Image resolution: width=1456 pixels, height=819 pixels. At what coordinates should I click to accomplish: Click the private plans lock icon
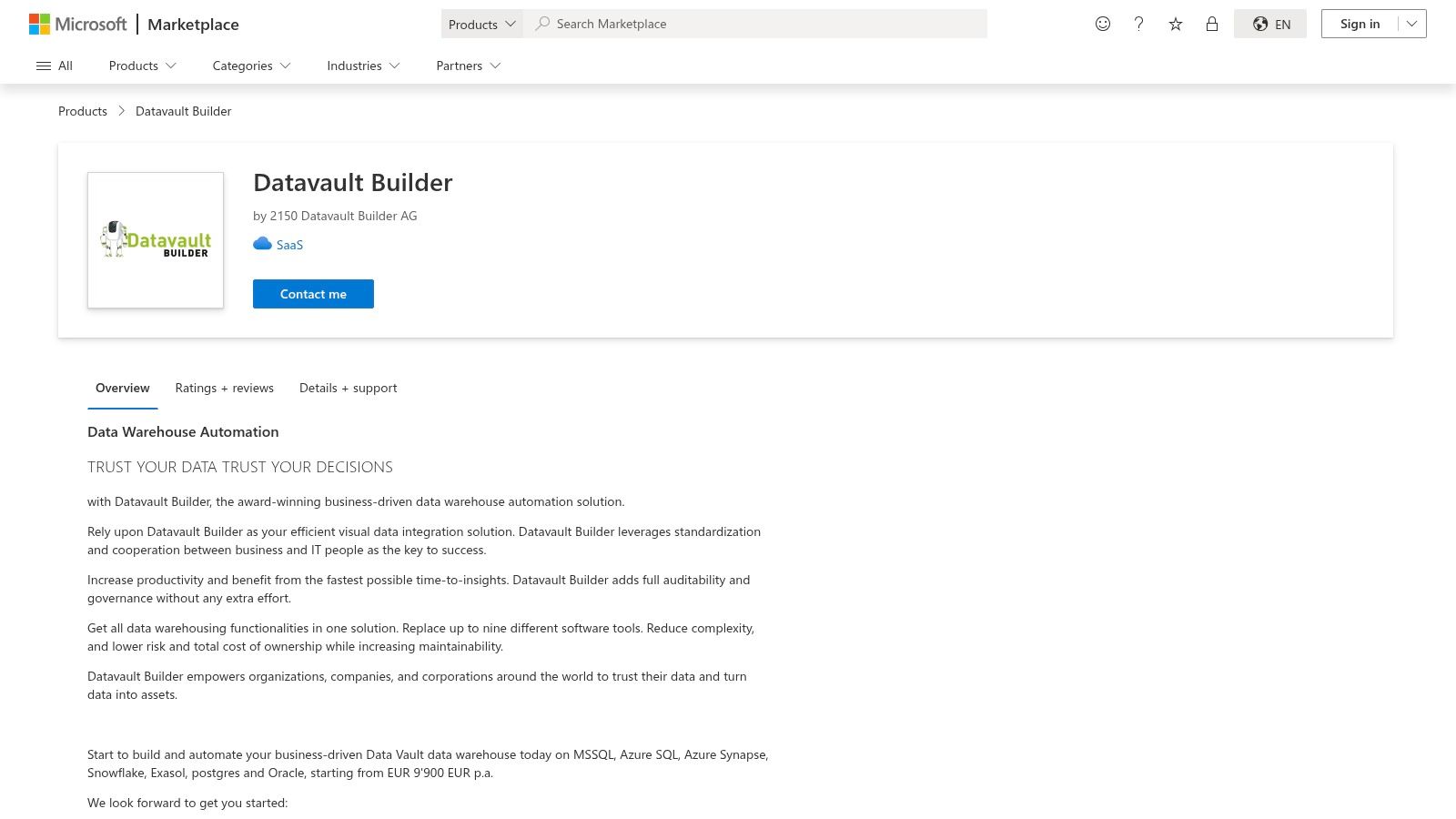1211,24
